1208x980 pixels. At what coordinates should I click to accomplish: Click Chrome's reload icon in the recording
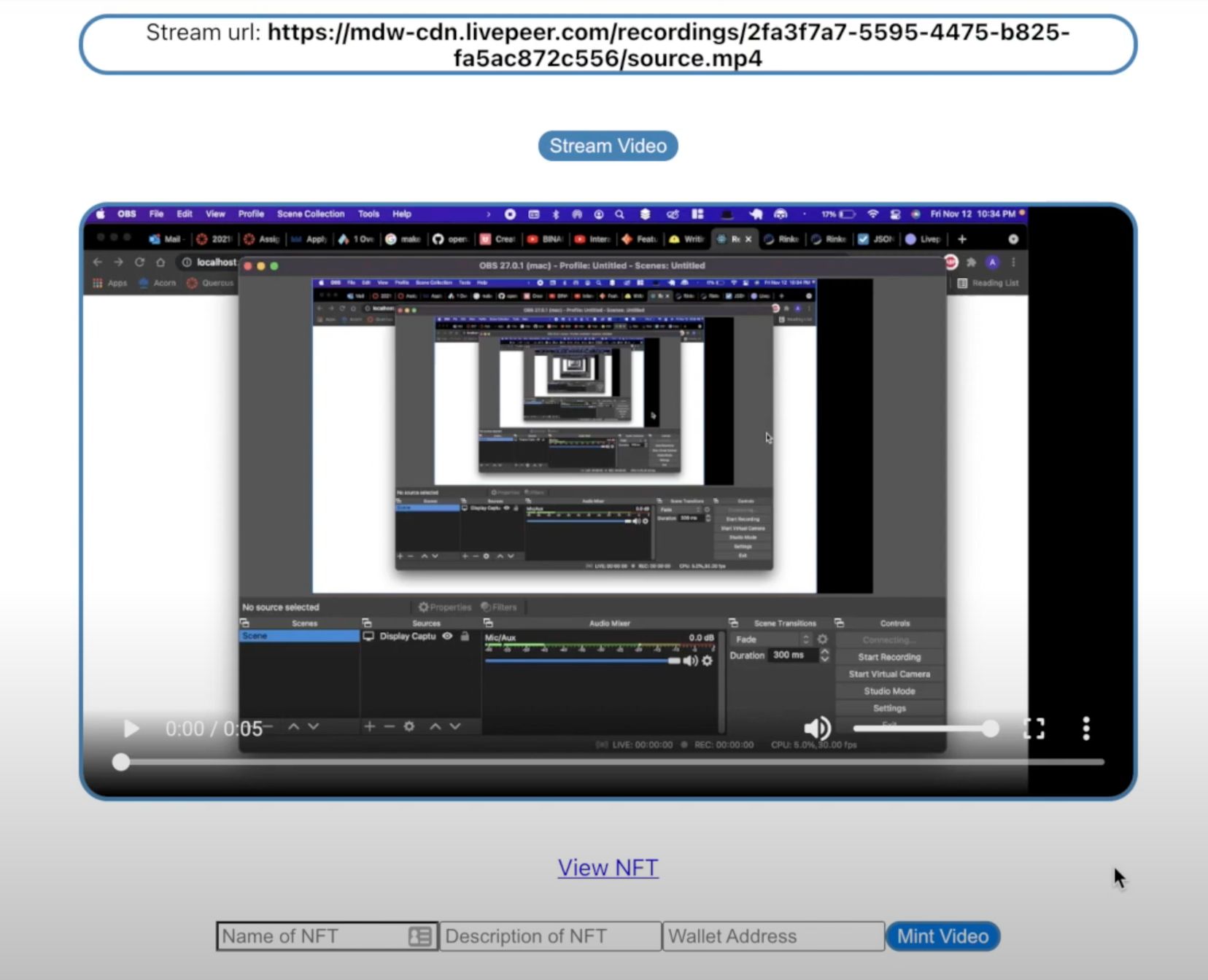click(x=139, y=262)
